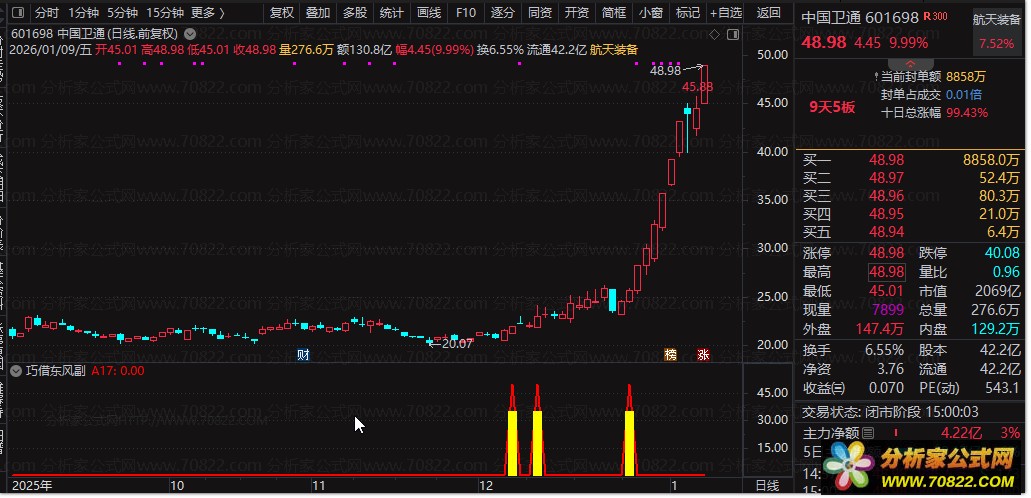Click the 跌停 price 40.08

(1002, 253)
